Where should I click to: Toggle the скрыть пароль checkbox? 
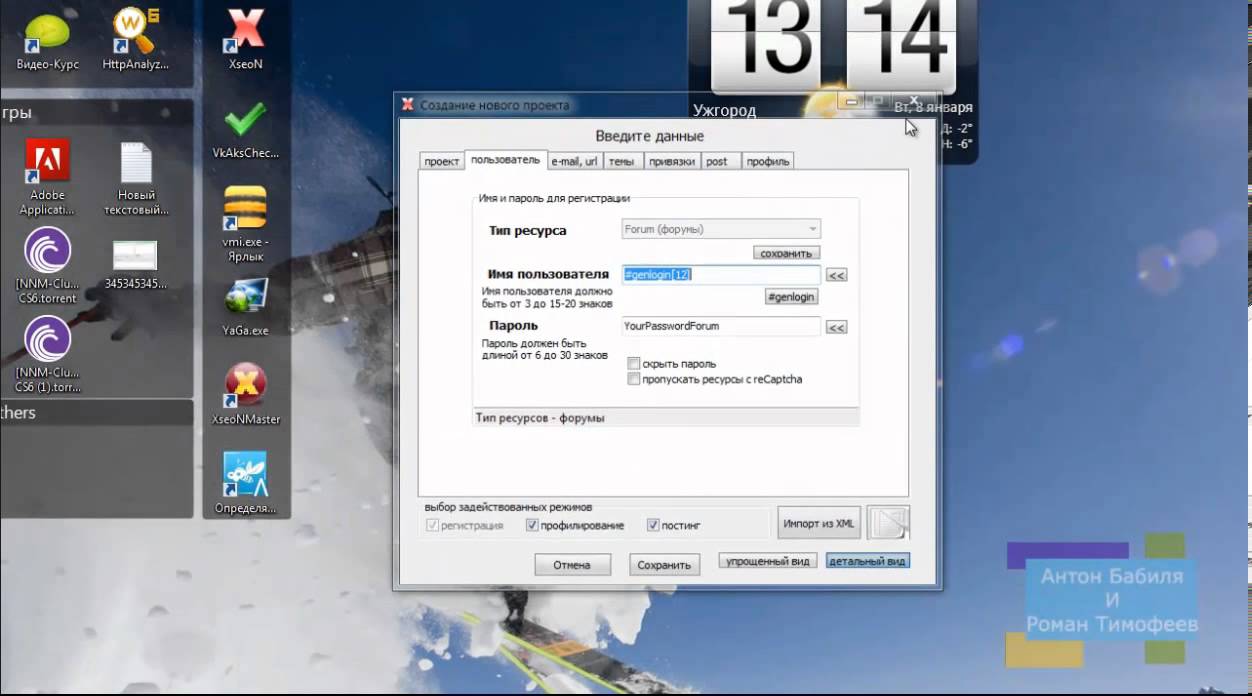pos(634,364)
